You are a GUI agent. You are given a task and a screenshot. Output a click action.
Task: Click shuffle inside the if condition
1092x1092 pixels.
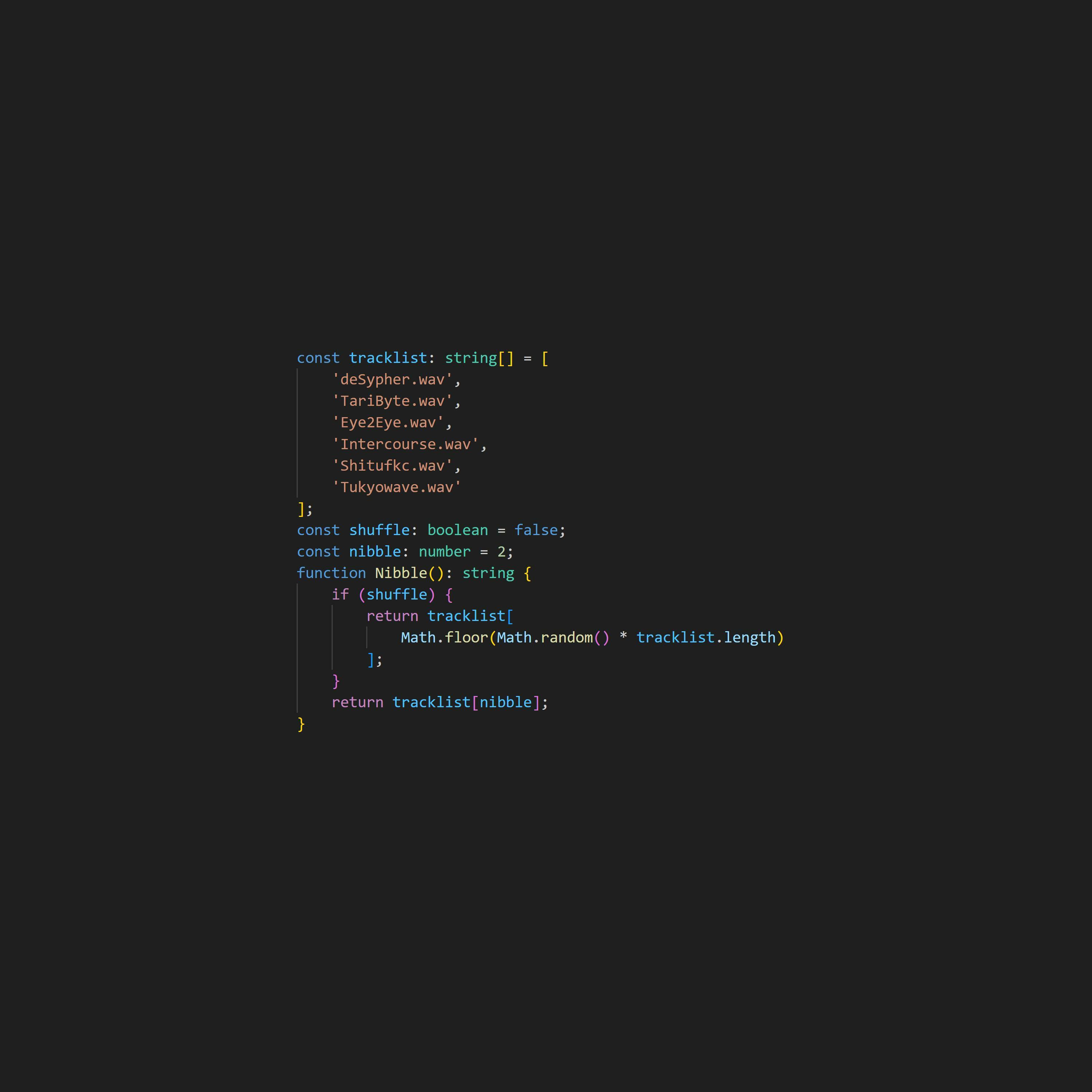pyautogui.click(x=397, y=595)
